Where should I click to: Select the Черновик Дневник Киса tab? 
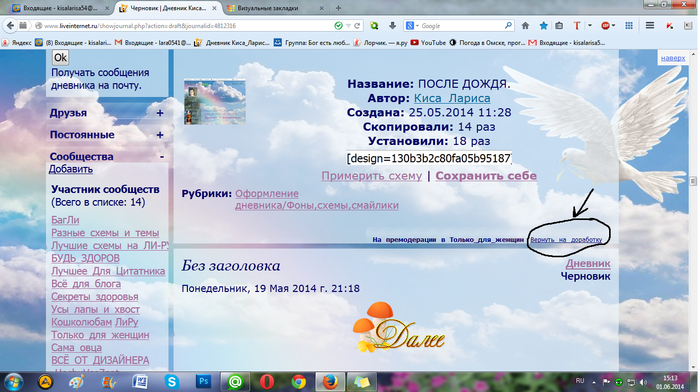[168, 8]
